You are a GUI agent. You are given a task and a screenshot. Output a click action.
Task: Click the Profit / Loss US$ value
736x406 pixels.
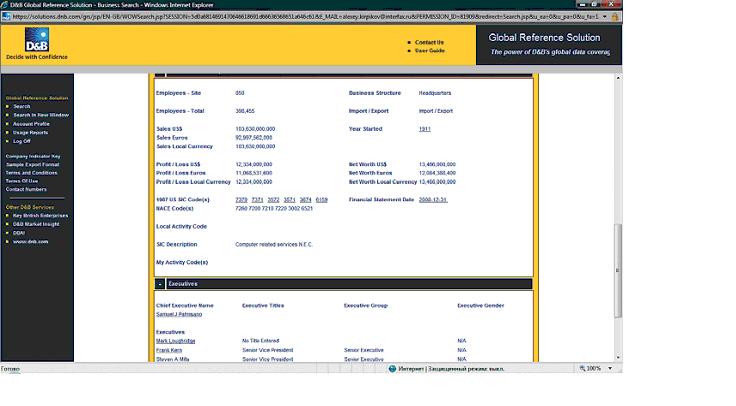point(254,165)
